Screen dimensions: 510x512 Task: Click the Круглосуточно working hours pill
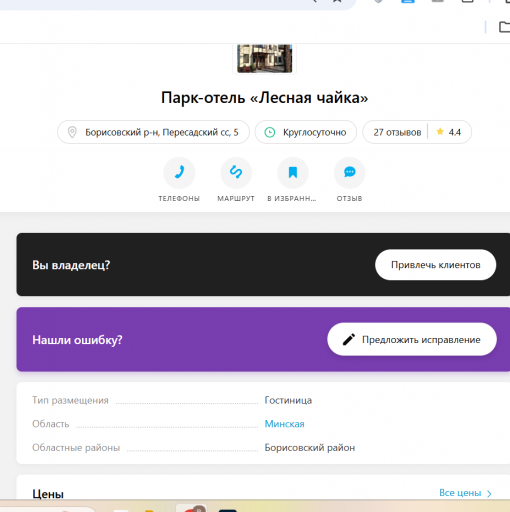coord(306,132)
